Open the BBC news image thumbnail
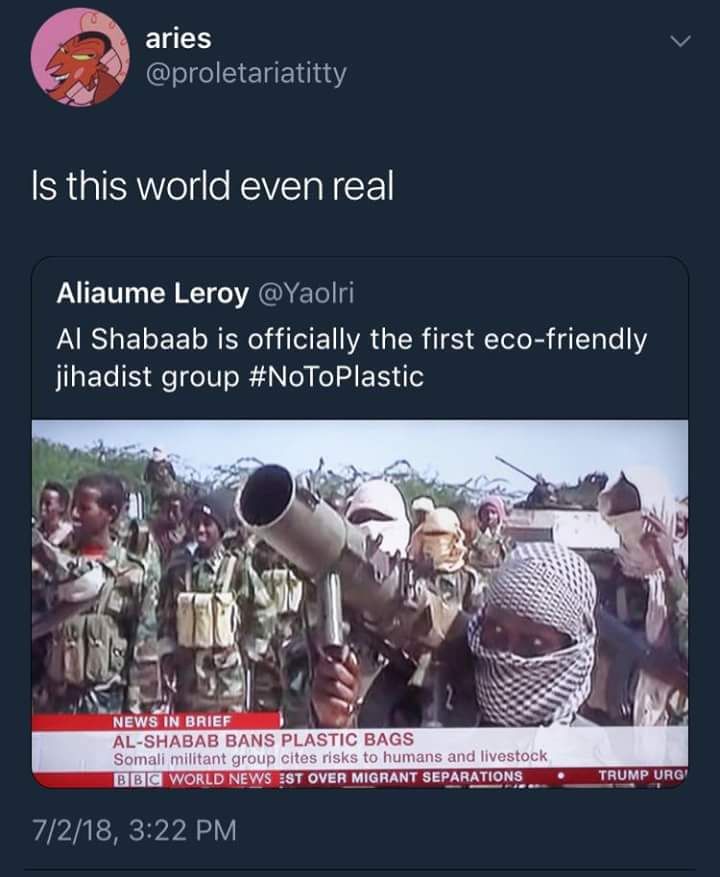Viewport: 720px width, 877px height. point(360,604)
